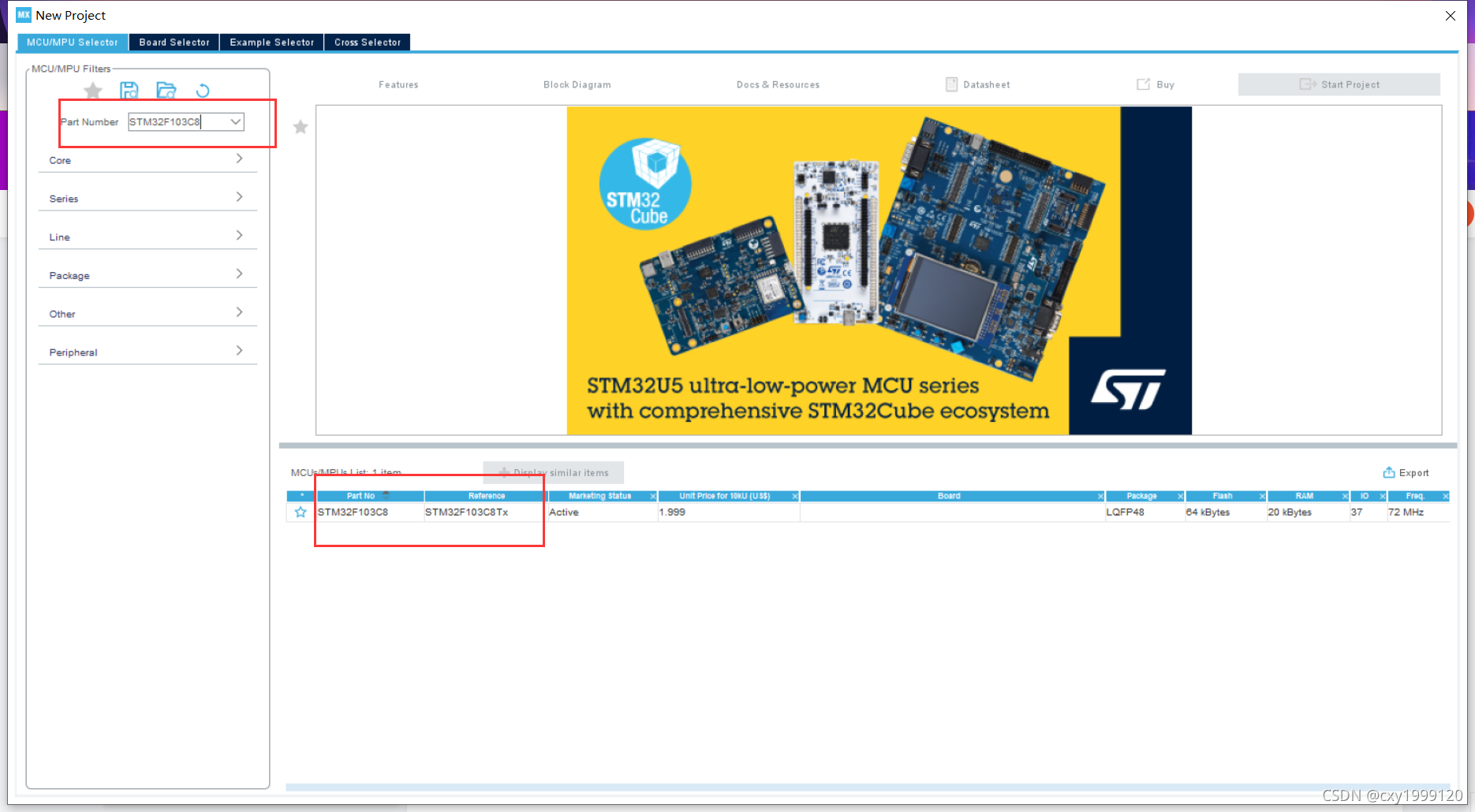Remove the Package column
The width and height of the screenshot is (1475, 812).
tap(1181, 496)
